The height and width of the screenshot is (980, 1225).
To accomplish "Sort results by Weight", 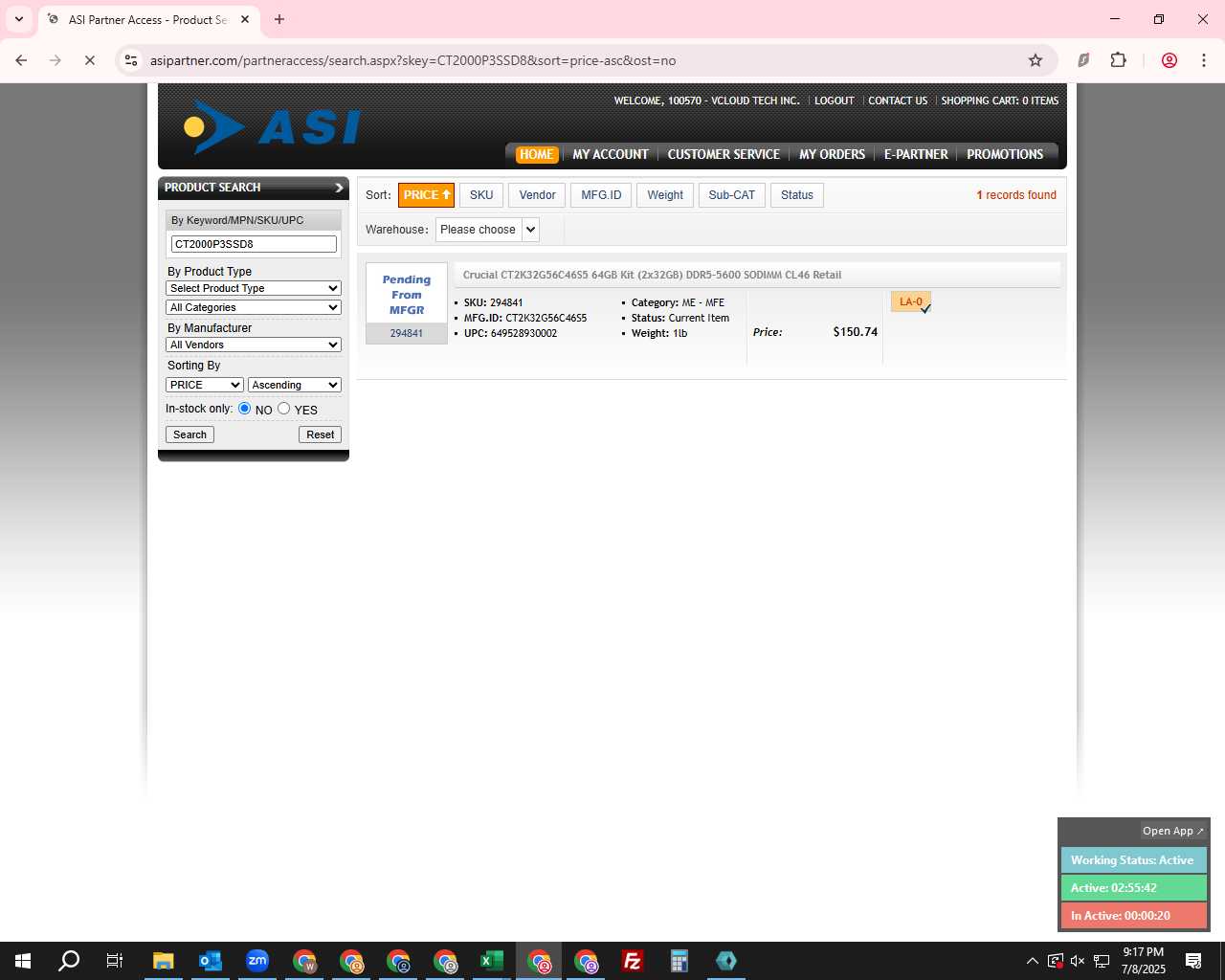I will [x=665, y=195].
